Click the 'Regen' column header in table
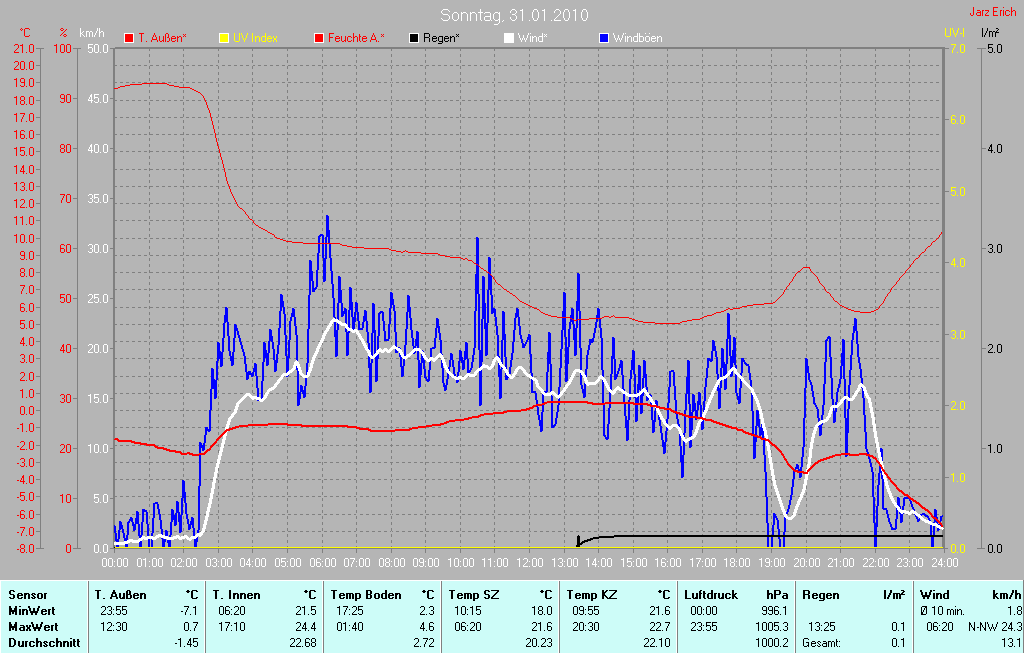This screenshot has height=653, width=1024. point(821,595)
